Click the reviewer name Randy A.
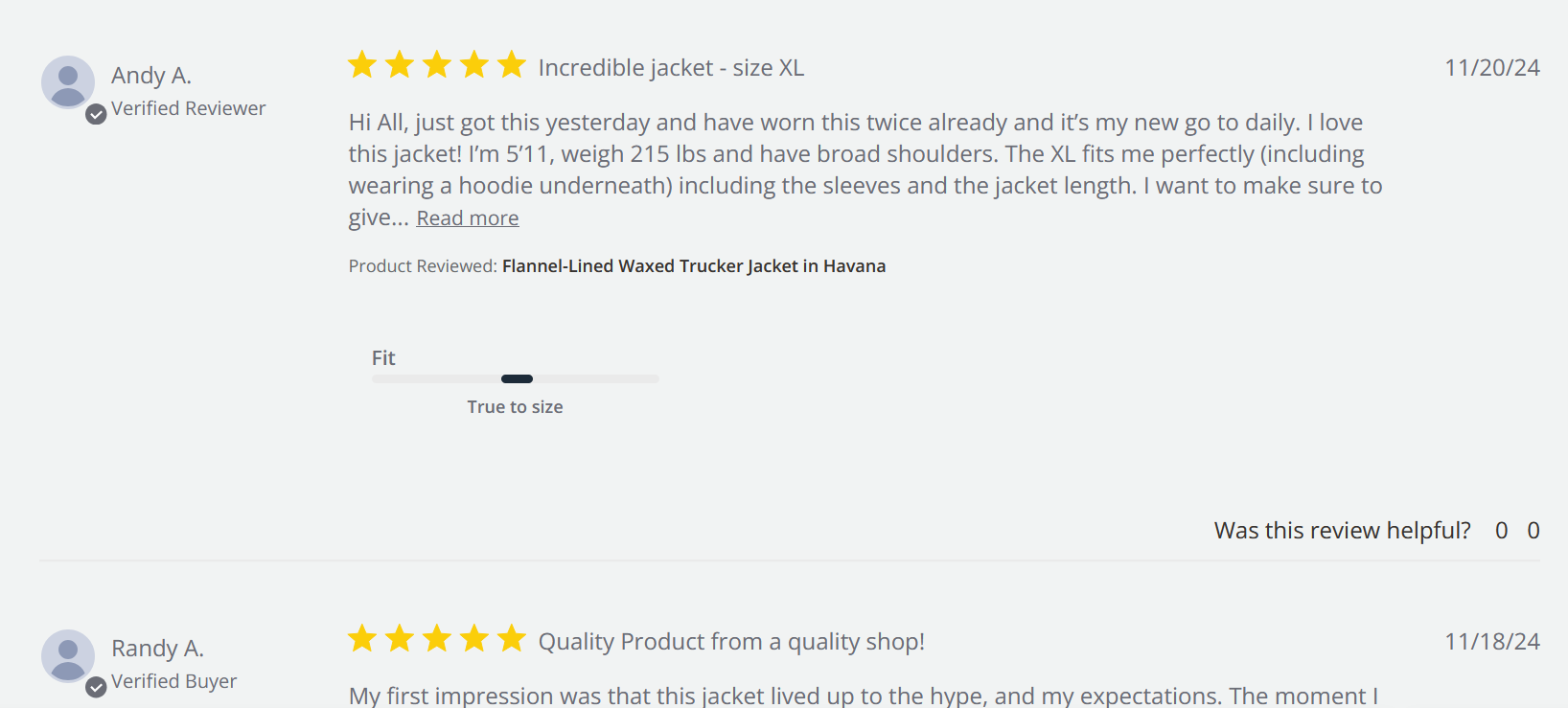The width and height of the screenshot is (1568, 708). pos(157,649)
